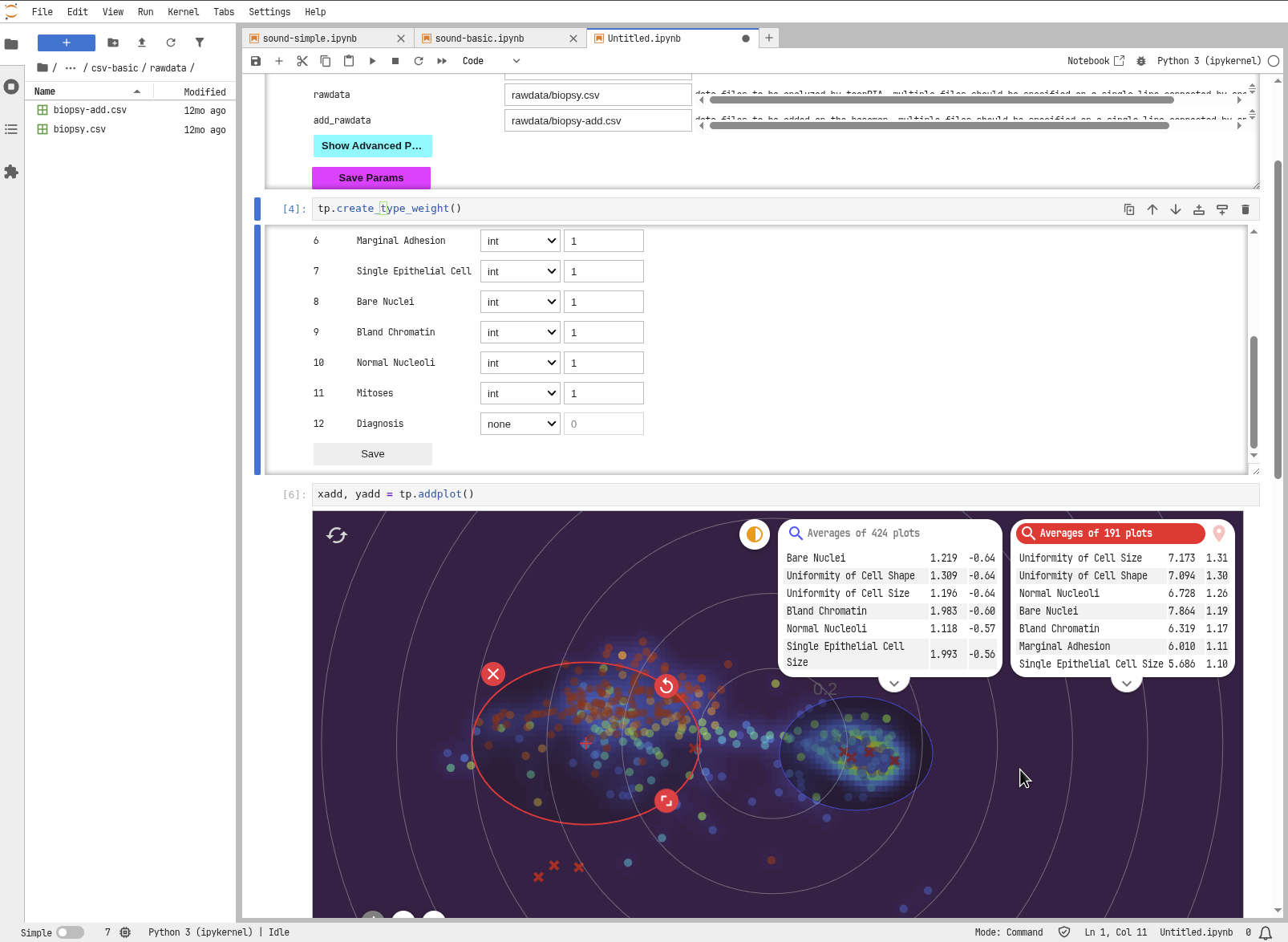The image size is (1288, 942).
Task: Click the Notebook open-in-new button
Action: click(1096, 61)
